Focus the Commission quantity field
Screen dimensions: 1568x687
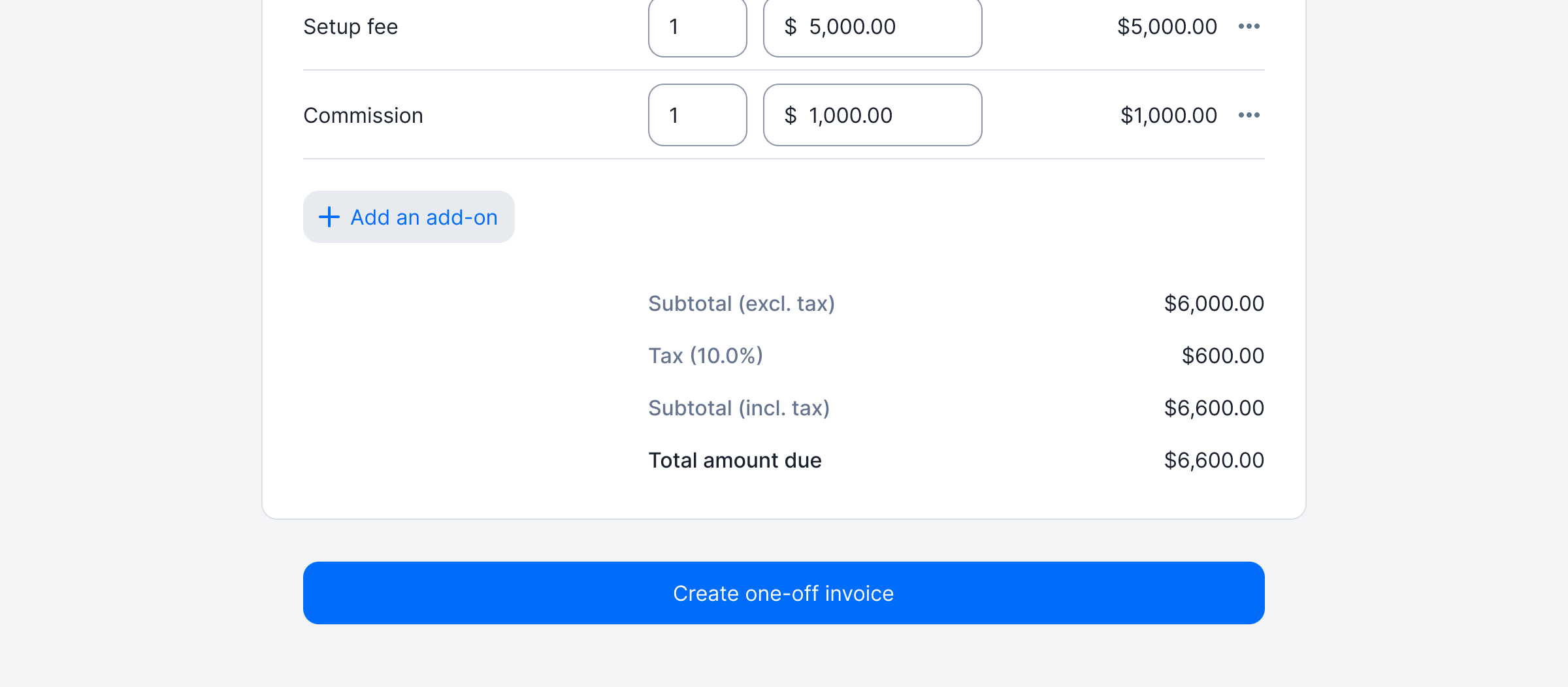coord(698,115)
